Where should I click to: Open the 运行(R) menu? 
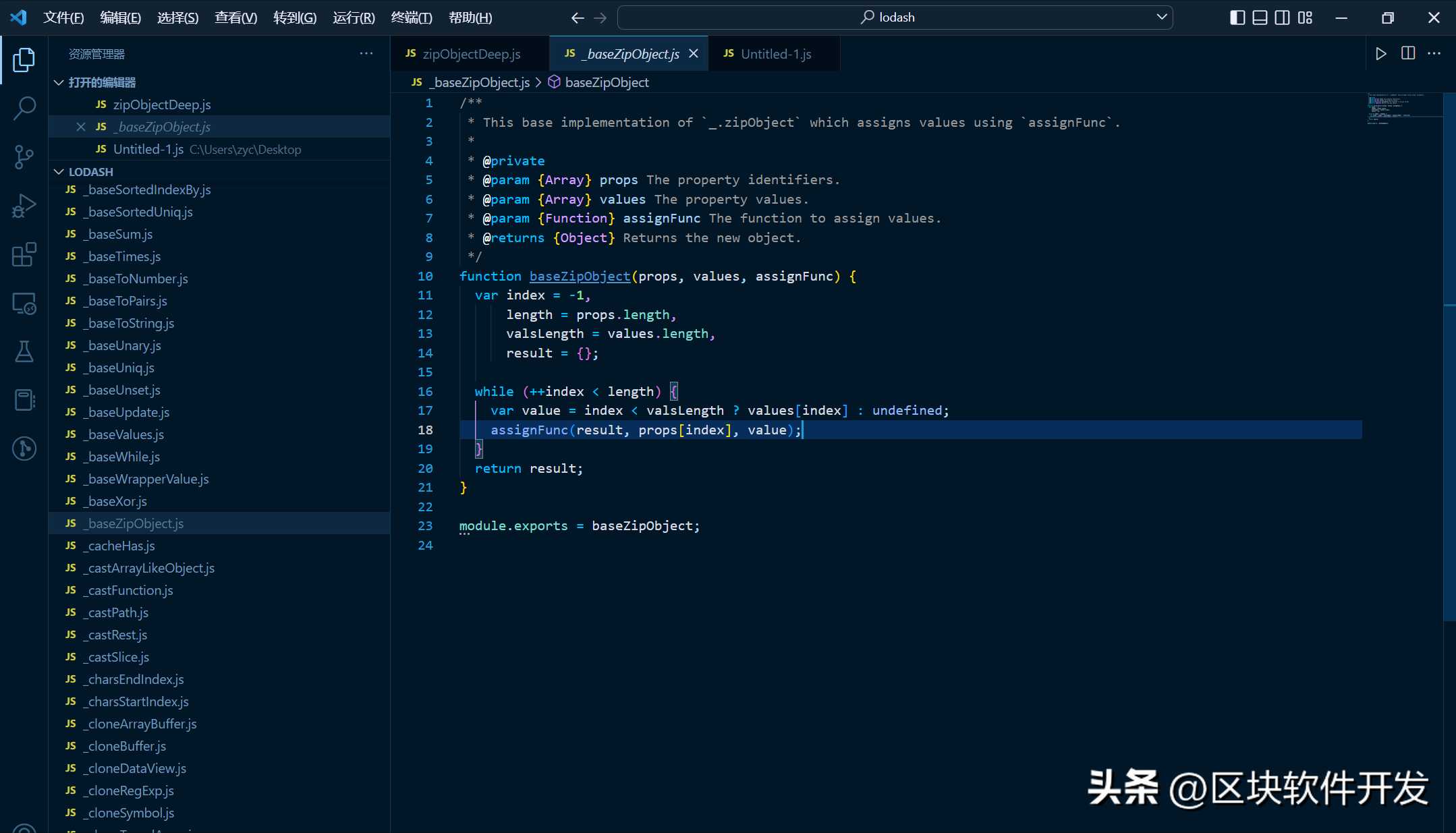[x=354, y=18]
